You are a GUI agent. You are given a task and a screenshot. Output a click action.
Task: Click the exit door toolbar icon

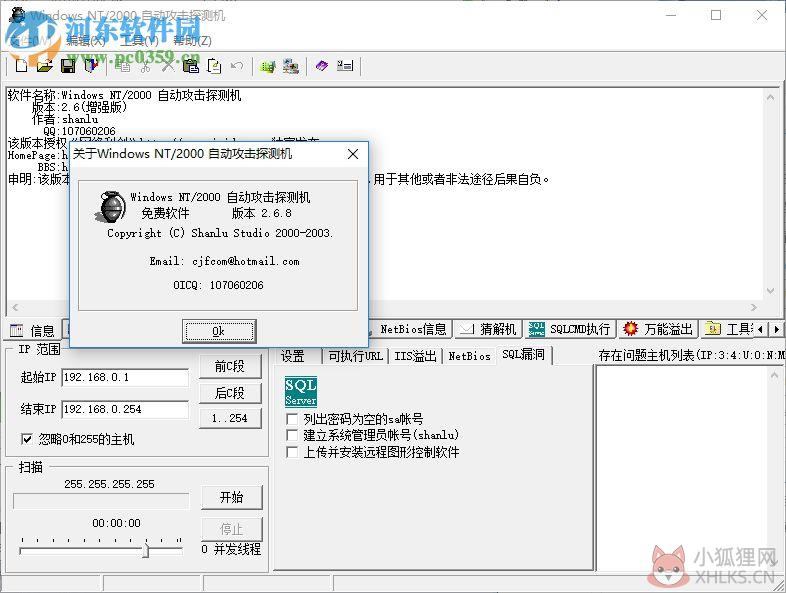tap(91, 66)
